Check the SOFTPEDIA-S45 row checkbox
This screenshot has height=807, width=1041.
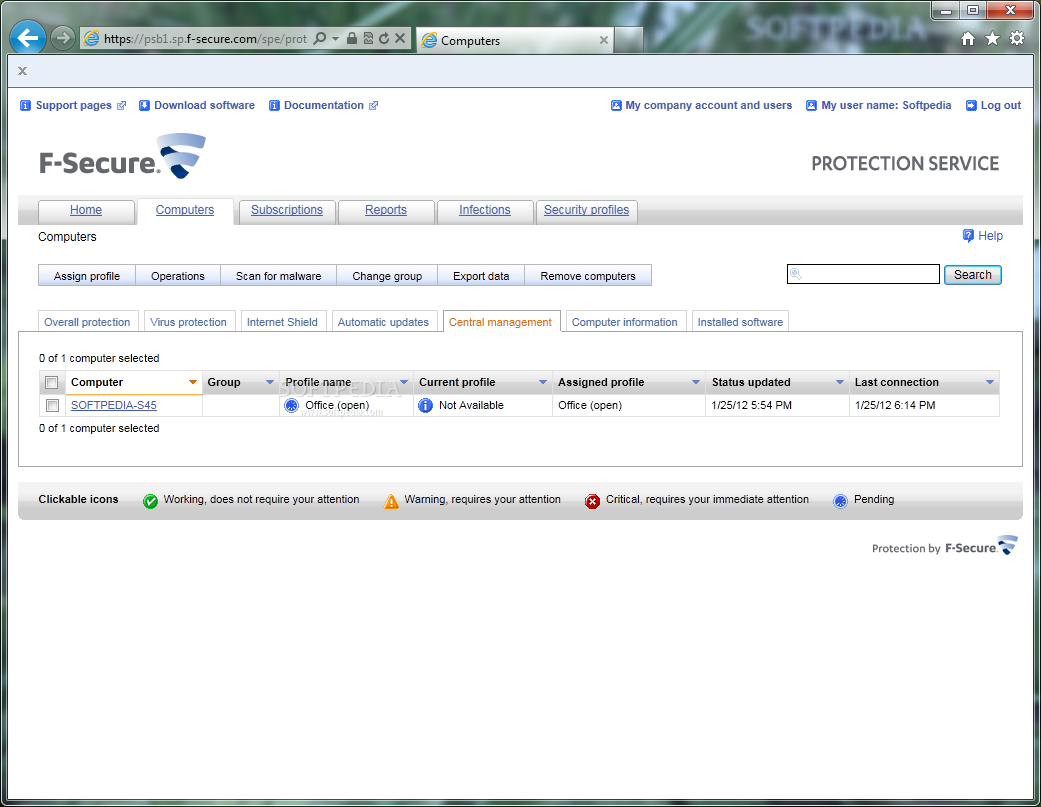click(52, 405)
